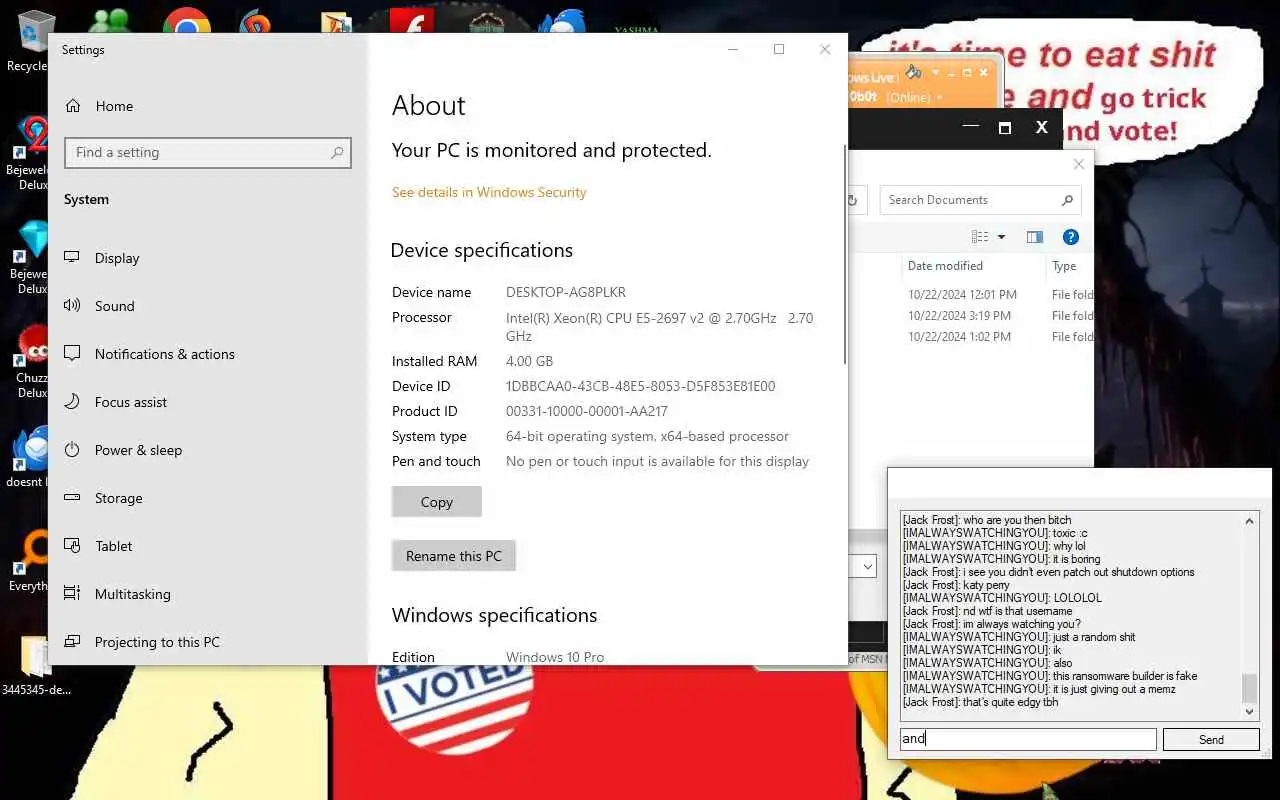Image resolution: width=1280 pixels, height=800 pixels.
Task: Open dropdown behind Settings window's right edge
Action: point(867,566)
